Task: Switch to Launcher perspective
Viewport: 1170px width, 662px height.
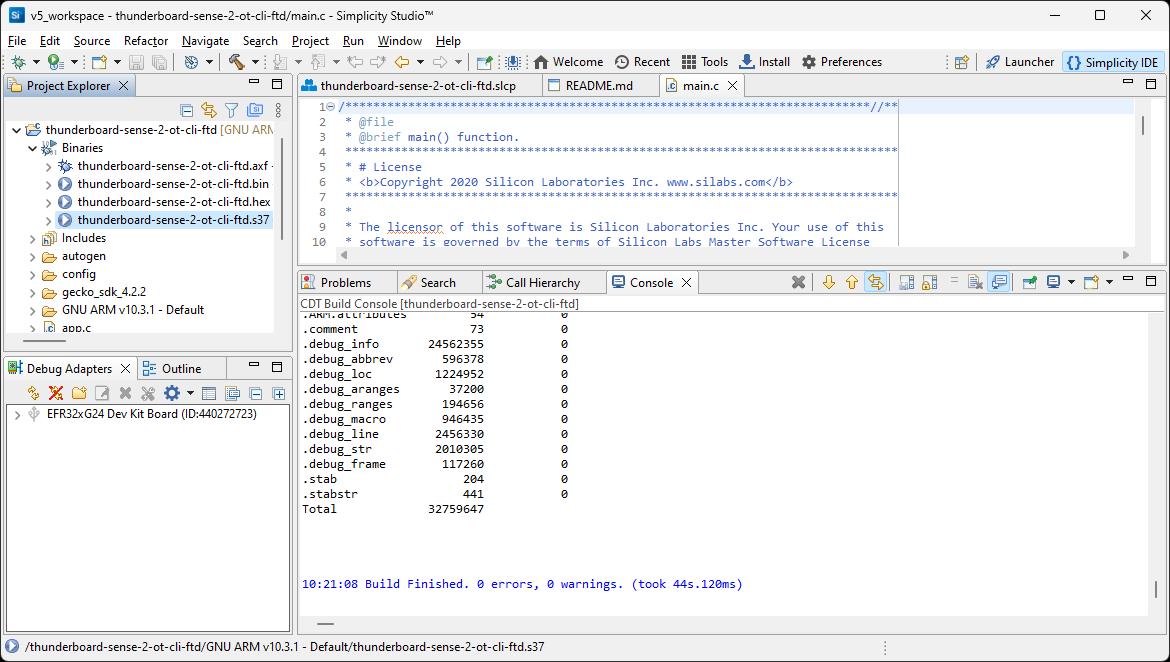Action: tap(1019, 61)
